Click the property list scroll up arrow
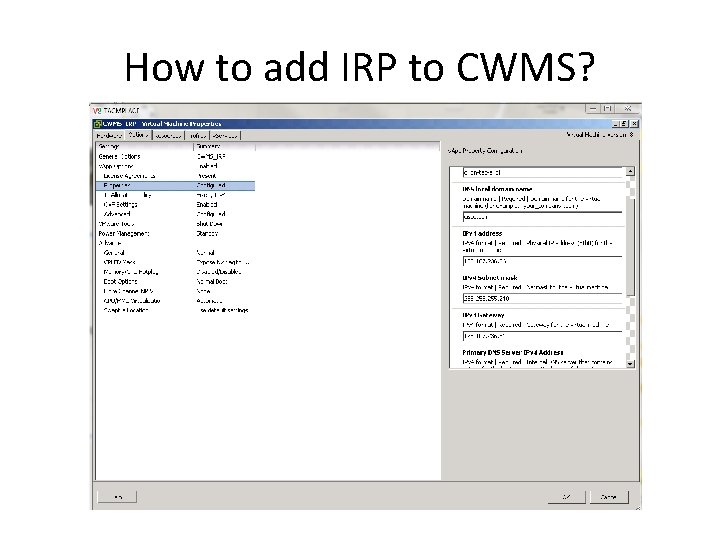 pos(630,171)
